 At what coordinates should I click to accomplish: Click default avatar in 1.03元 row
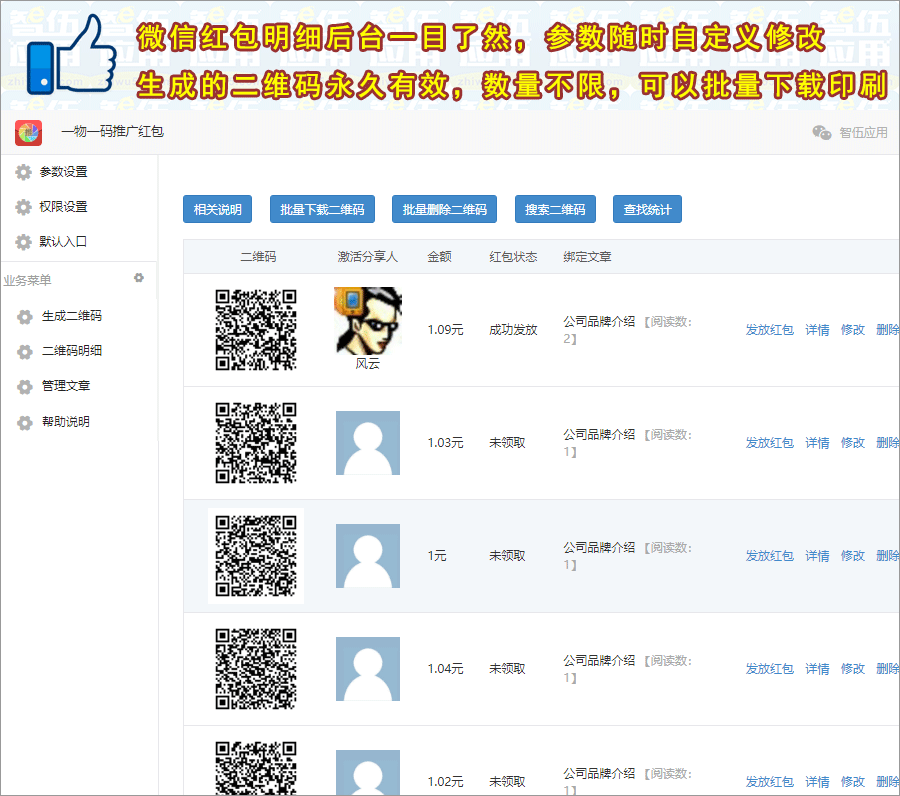pos(368,443)
